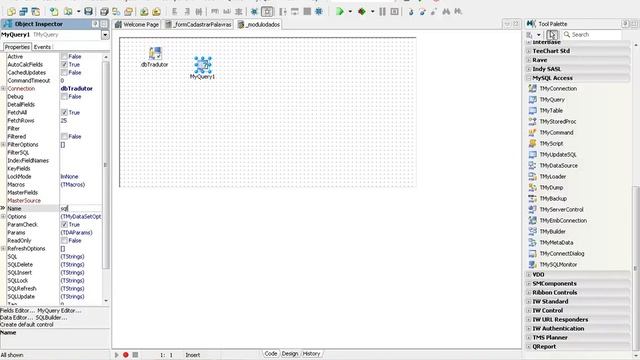Image resolution: width=640 pixels, height=360 pixels.
Task: Open the SQLBuilder link
Action: pos(51,318)
